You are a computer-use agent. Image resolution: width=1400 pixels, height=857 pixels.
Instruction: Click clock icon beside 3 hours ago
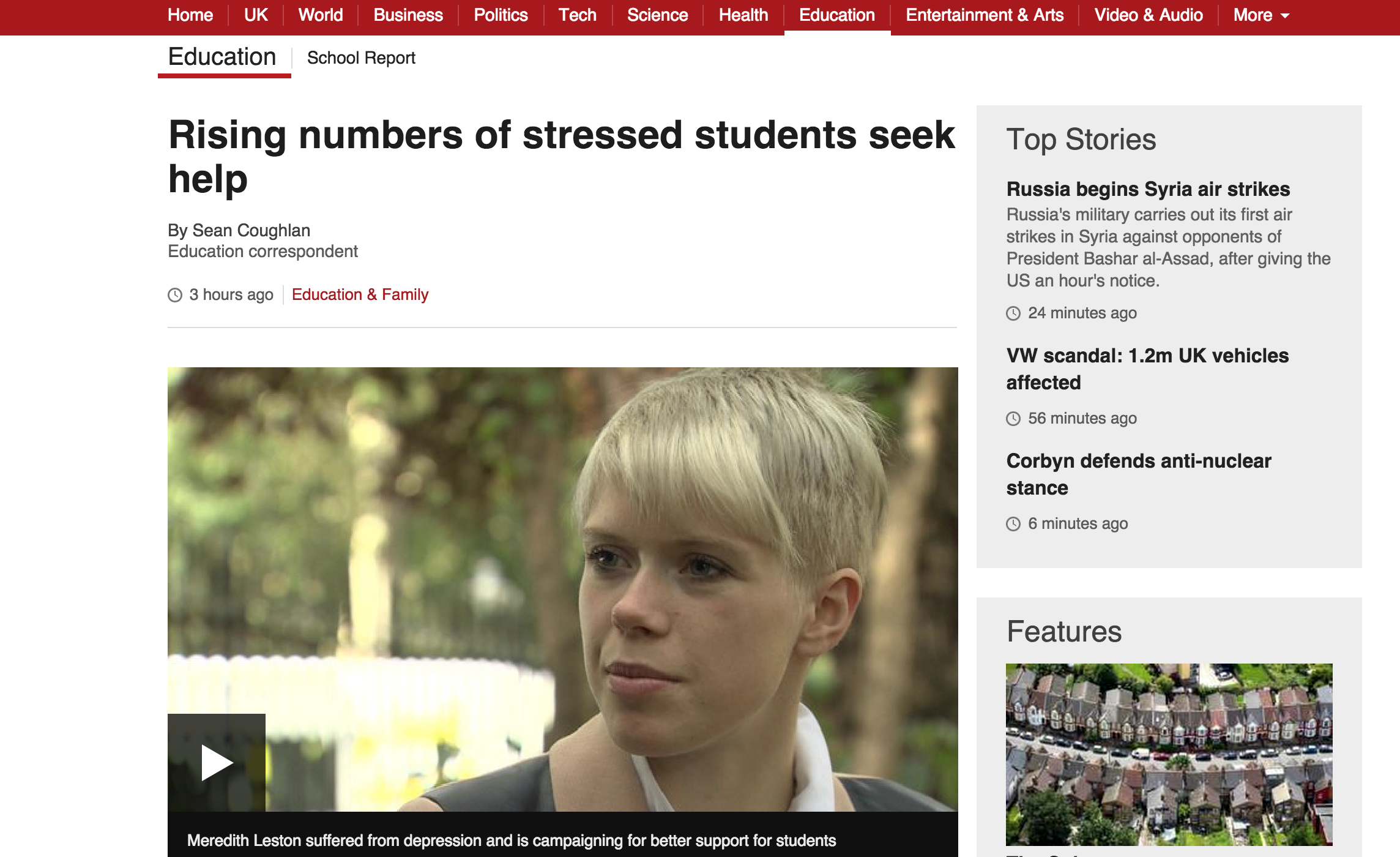(x=175, y=295)
